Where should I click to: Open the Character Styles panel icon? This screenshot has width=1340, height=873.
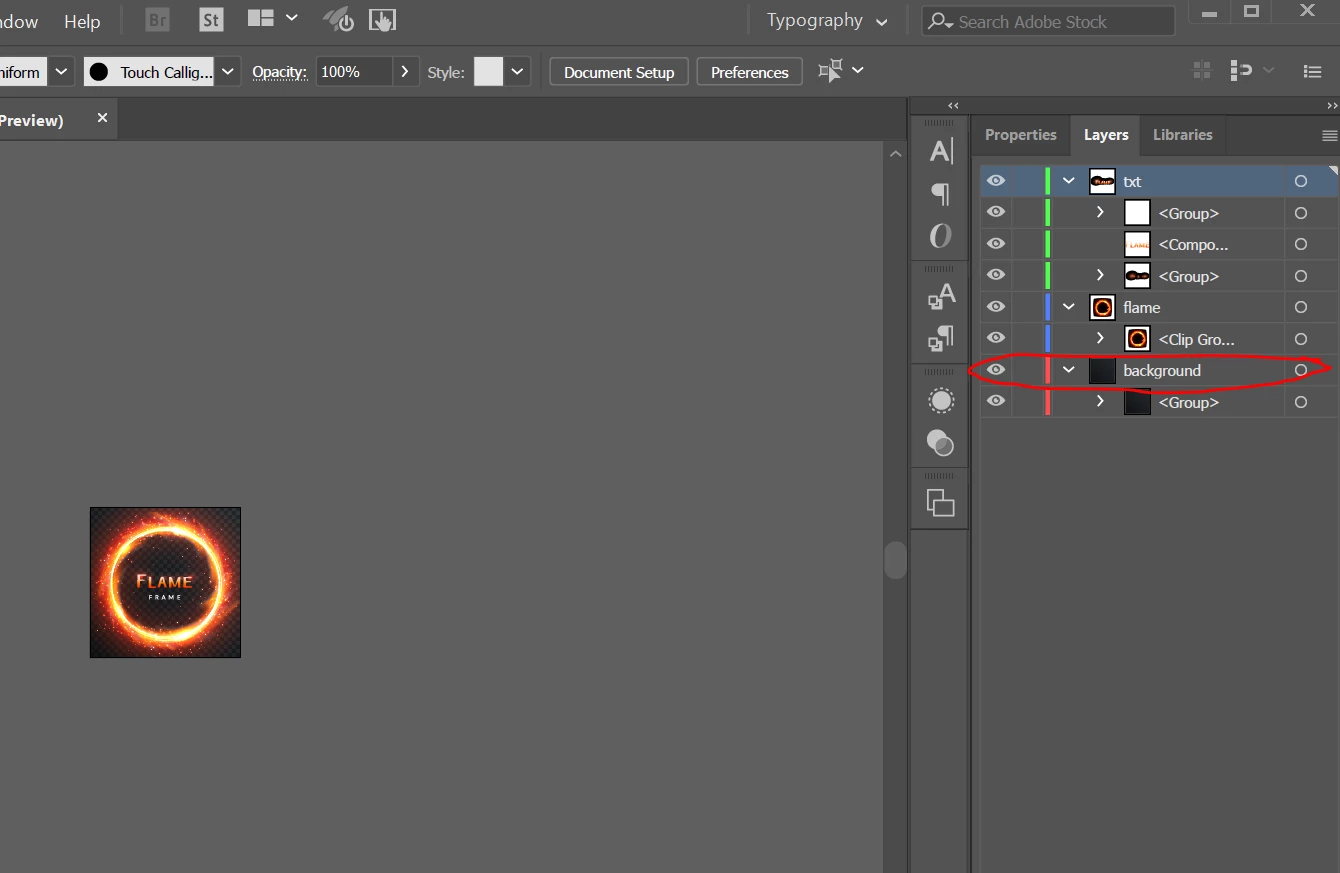(941, 297)
